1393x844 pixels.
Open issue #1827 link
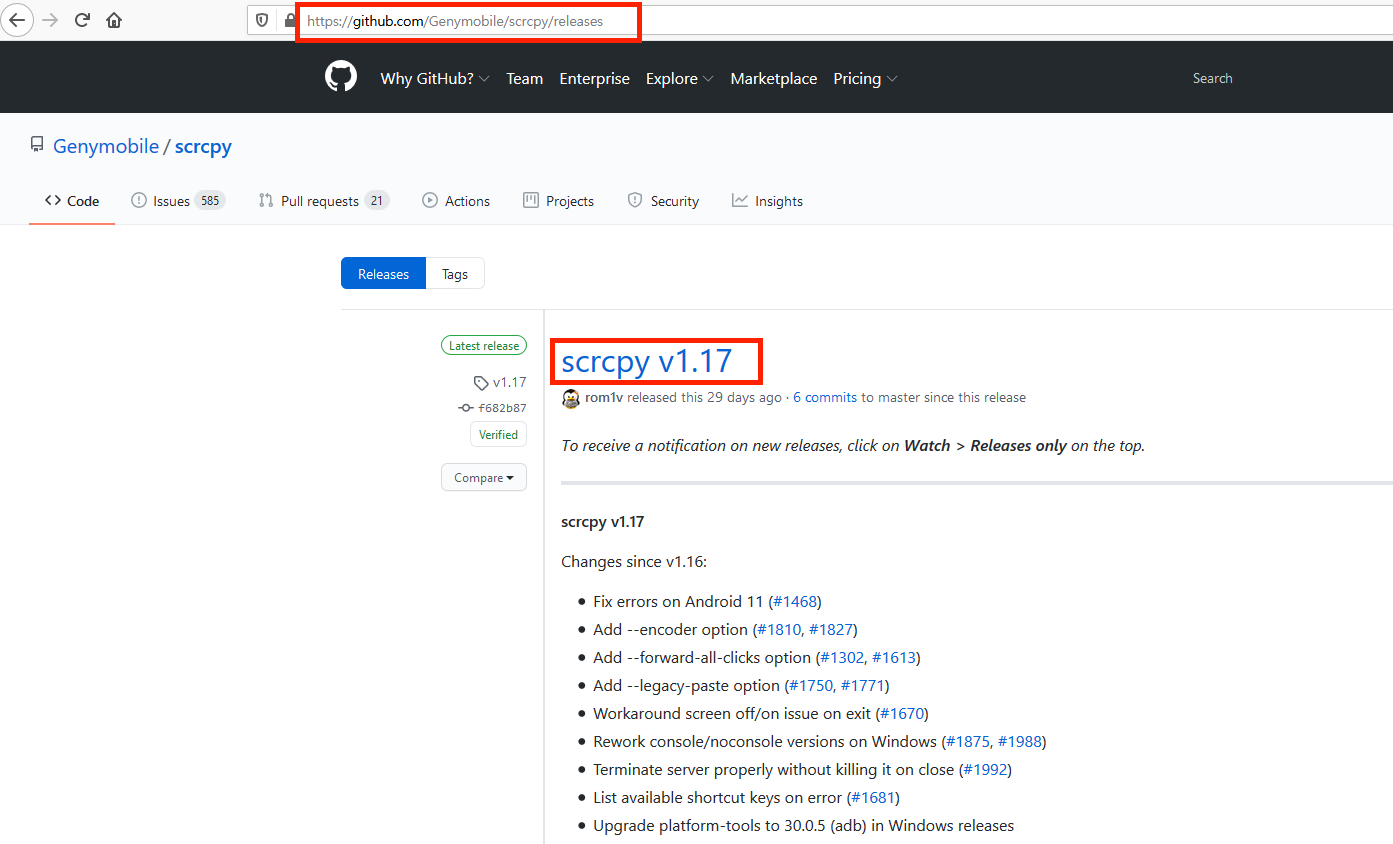click(x=830, y=630)
